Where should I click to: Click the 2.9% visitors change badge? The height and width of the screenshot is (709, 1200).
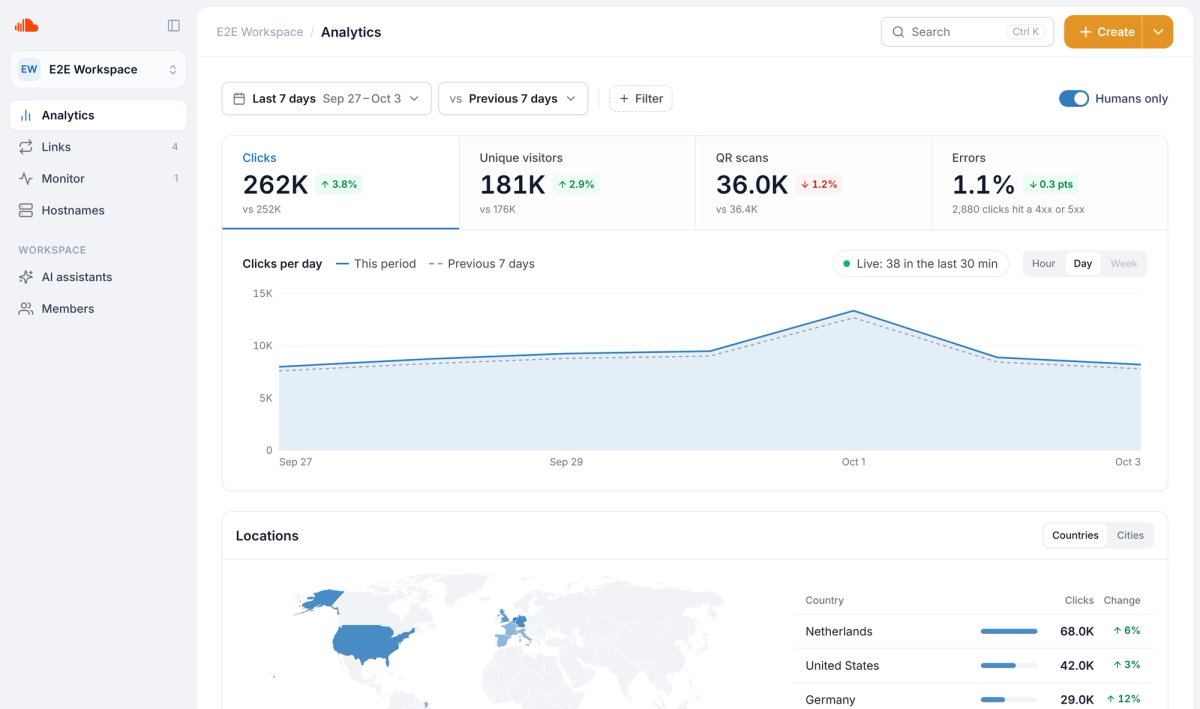[x=576, y=184]
